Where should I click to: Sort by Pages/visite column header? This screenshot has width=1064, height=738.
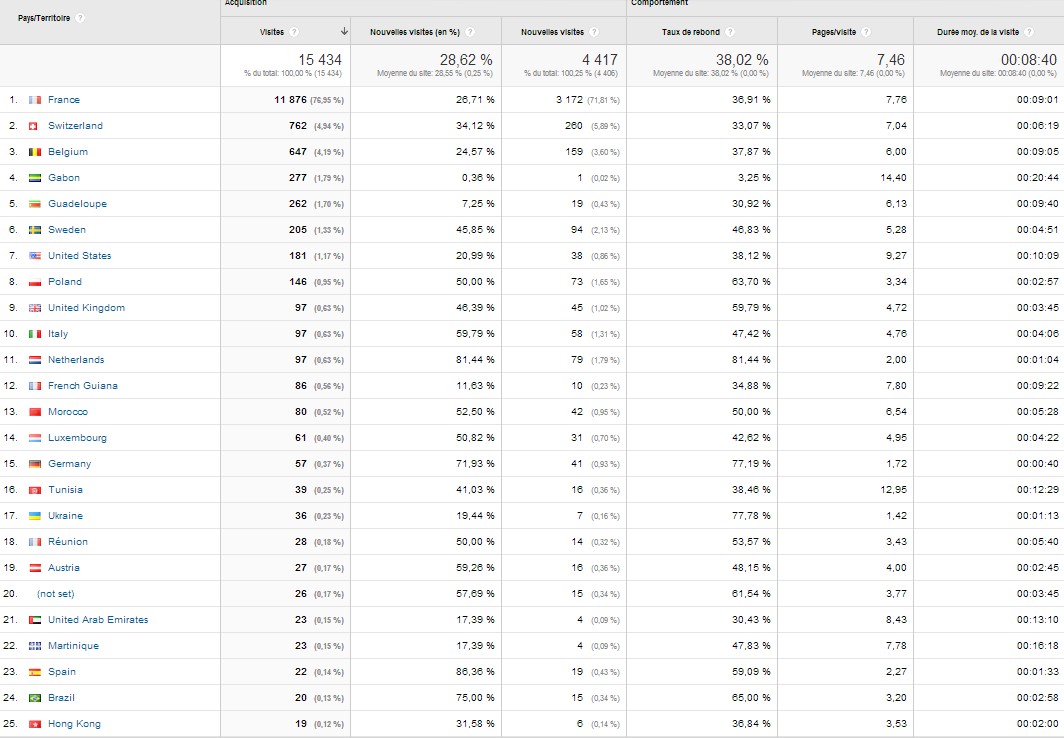pyautogui.click(x=832, y=32)
